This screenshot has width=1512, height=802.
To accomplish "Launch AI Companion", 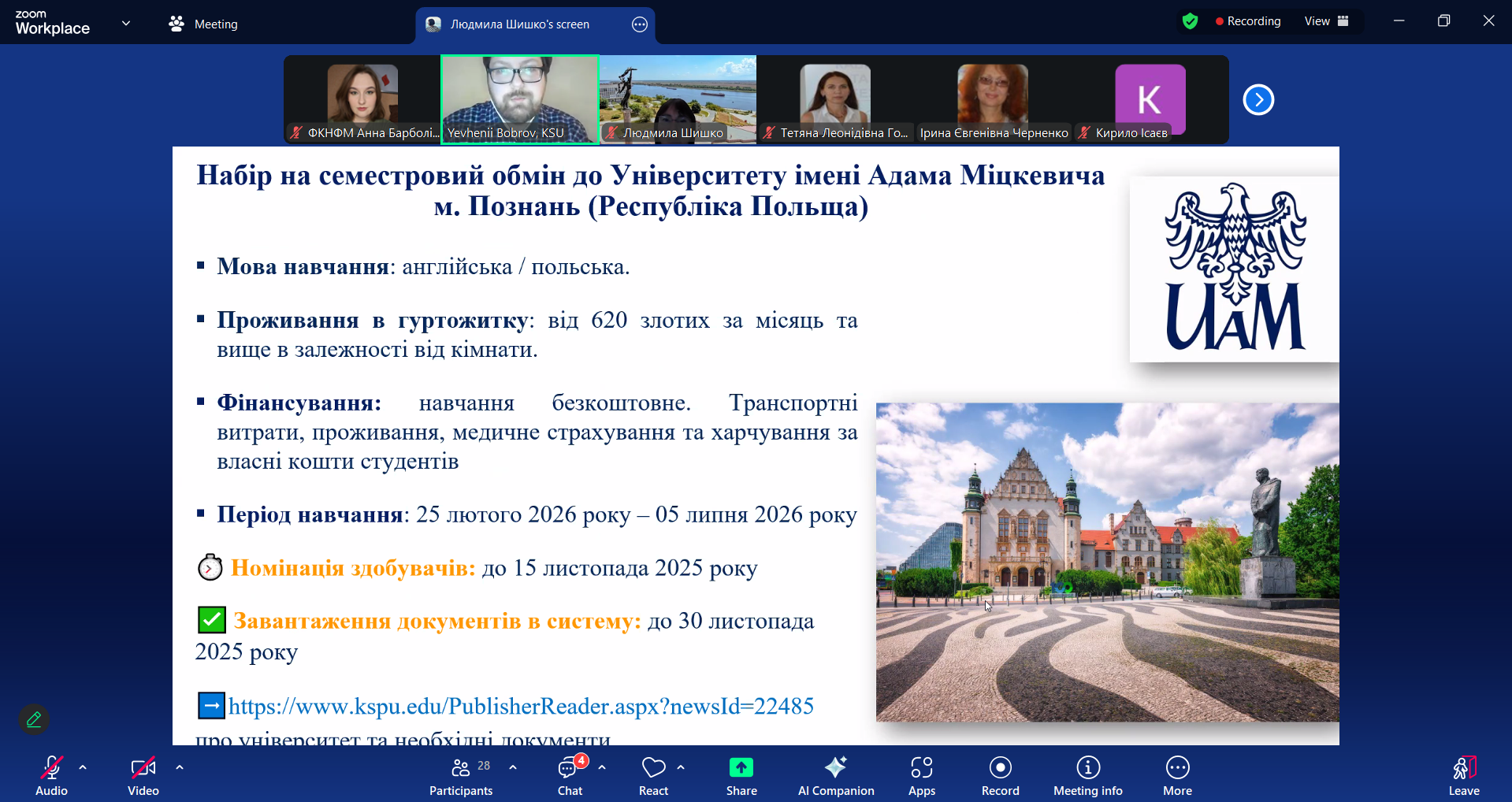I will [835, 774].
